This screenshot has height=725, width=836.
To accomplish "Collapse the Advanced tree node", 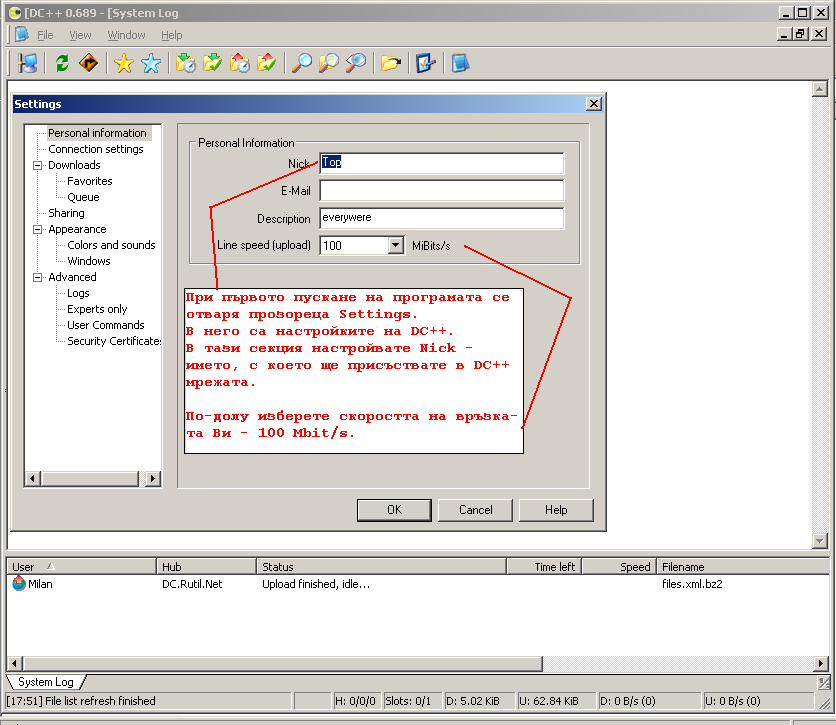I will coord(37,277).
